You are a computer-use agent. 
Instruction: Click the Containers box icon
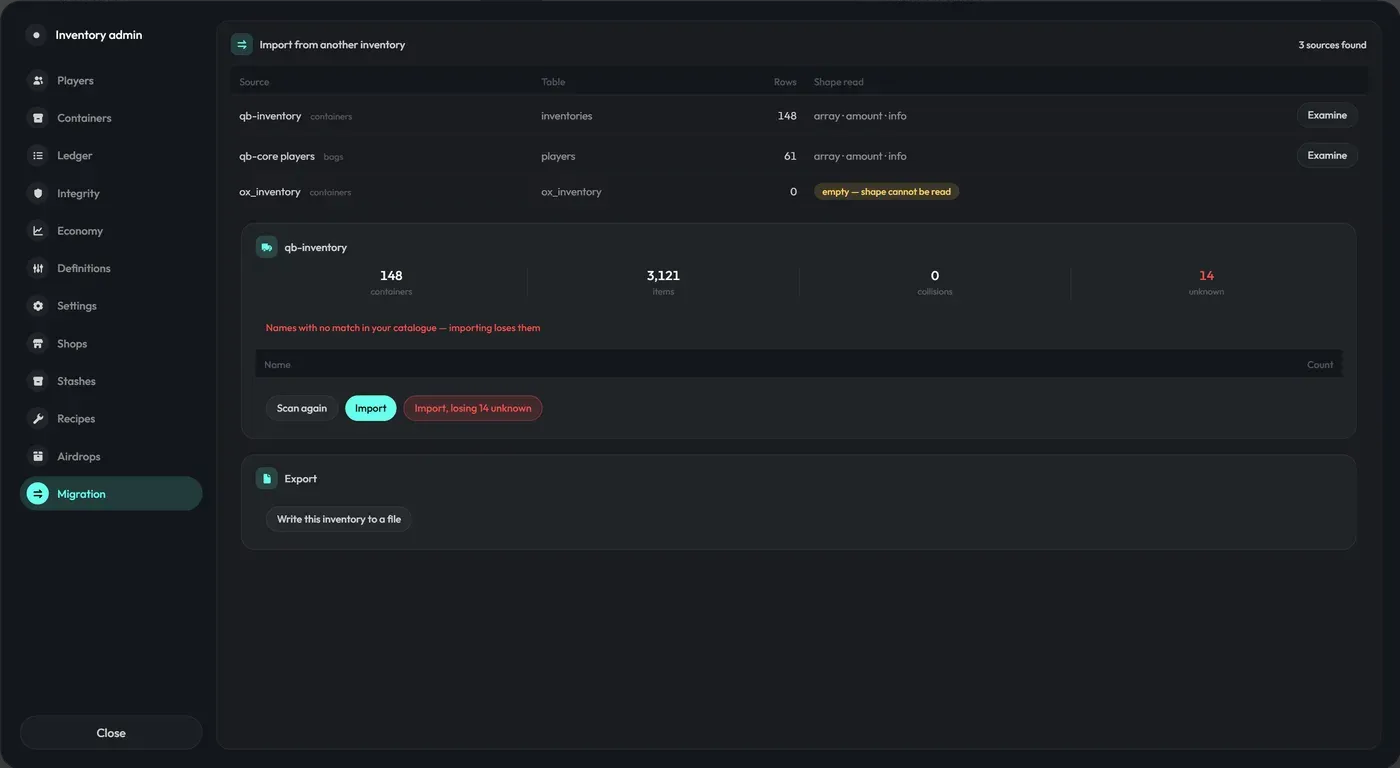38,118
